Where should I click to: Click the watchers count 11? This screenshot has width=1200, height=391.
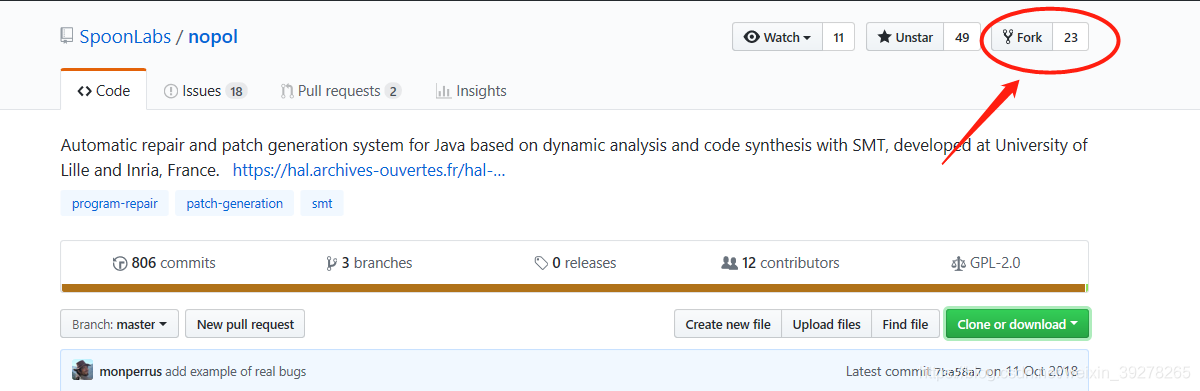coord(838,37)
